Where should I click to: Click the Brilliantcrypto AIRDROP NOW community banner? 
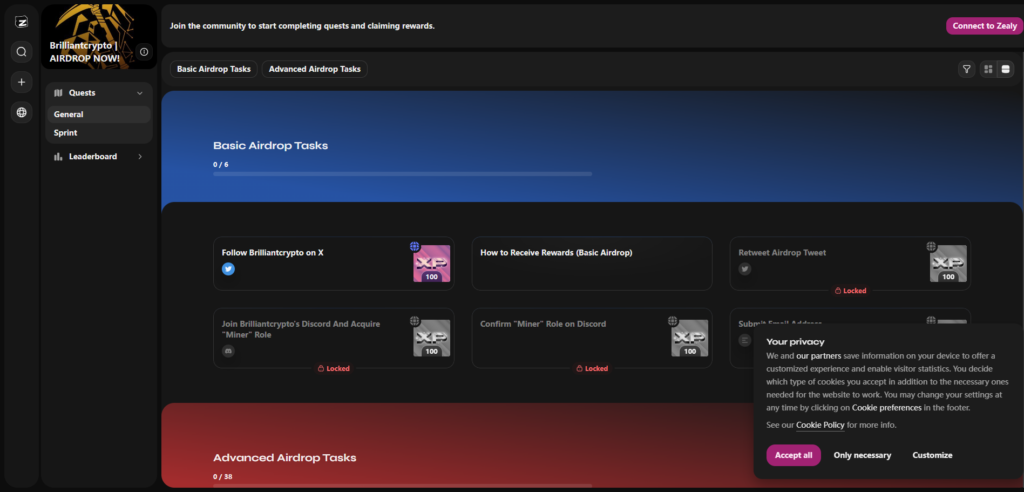pyautogui.click(x=99, y=37)
